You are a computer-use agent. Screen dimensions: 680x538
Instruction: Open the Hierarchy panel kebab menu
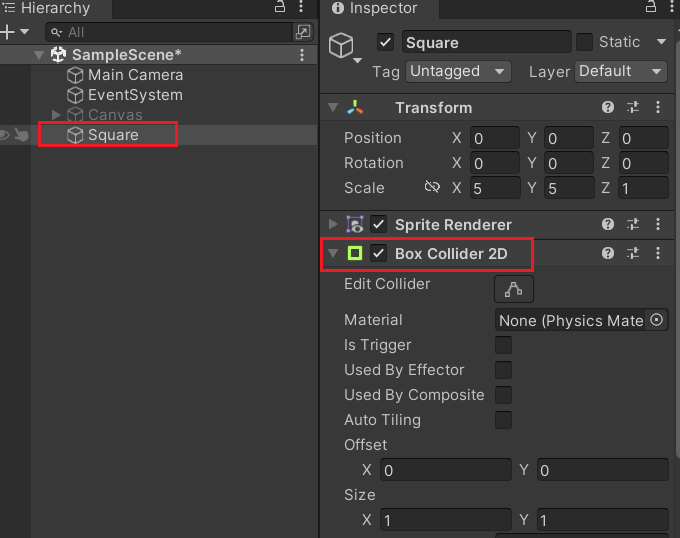click(301, 7)
